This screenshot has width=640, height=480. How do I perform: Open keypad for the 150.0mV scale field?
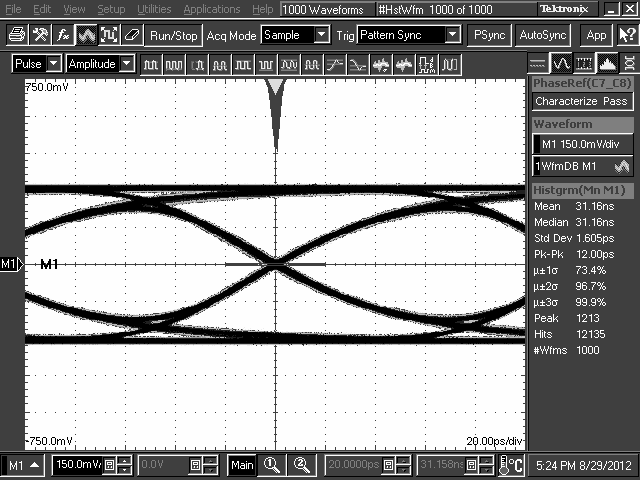point(109,465)
